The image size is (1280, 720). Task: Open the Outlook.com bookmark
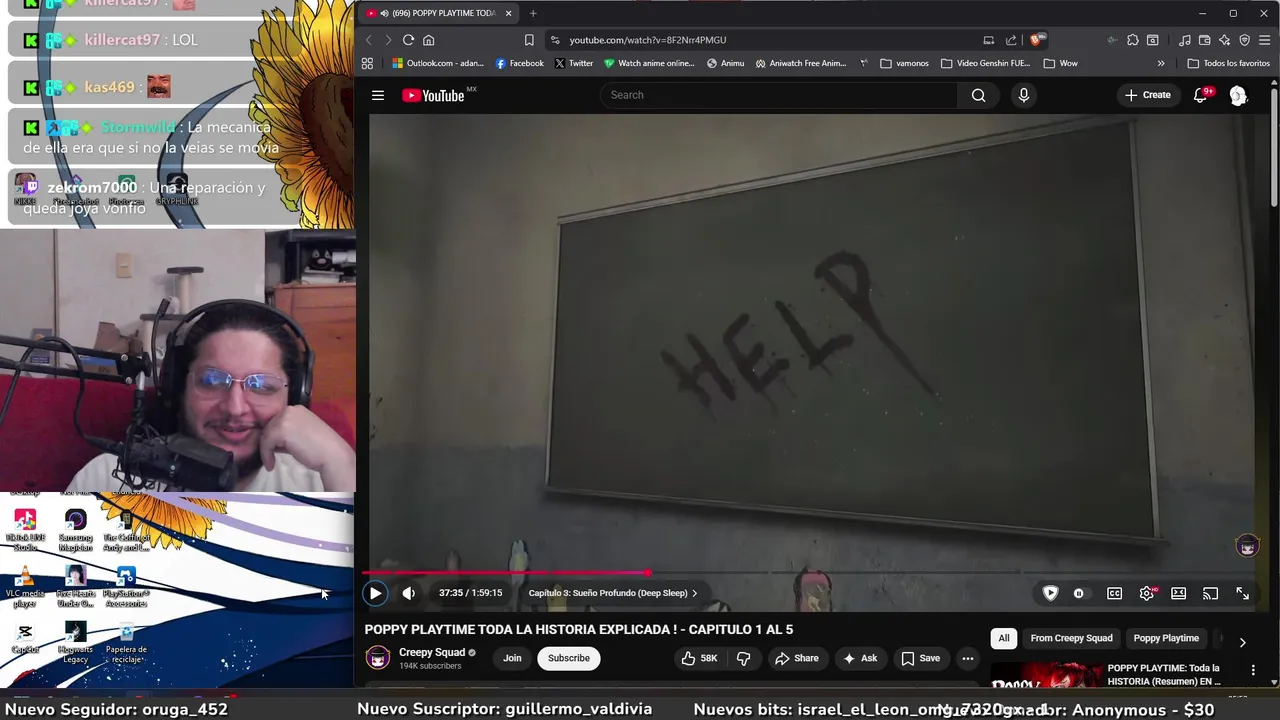pyautogui.click(x=438, y=63)
